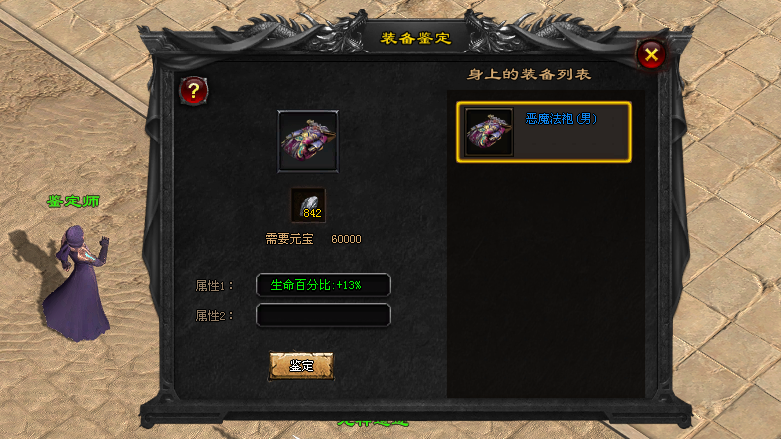Click the green 鉴定师 name label
The height and width of the screenshot is (439, 781).
coord(74,201)
